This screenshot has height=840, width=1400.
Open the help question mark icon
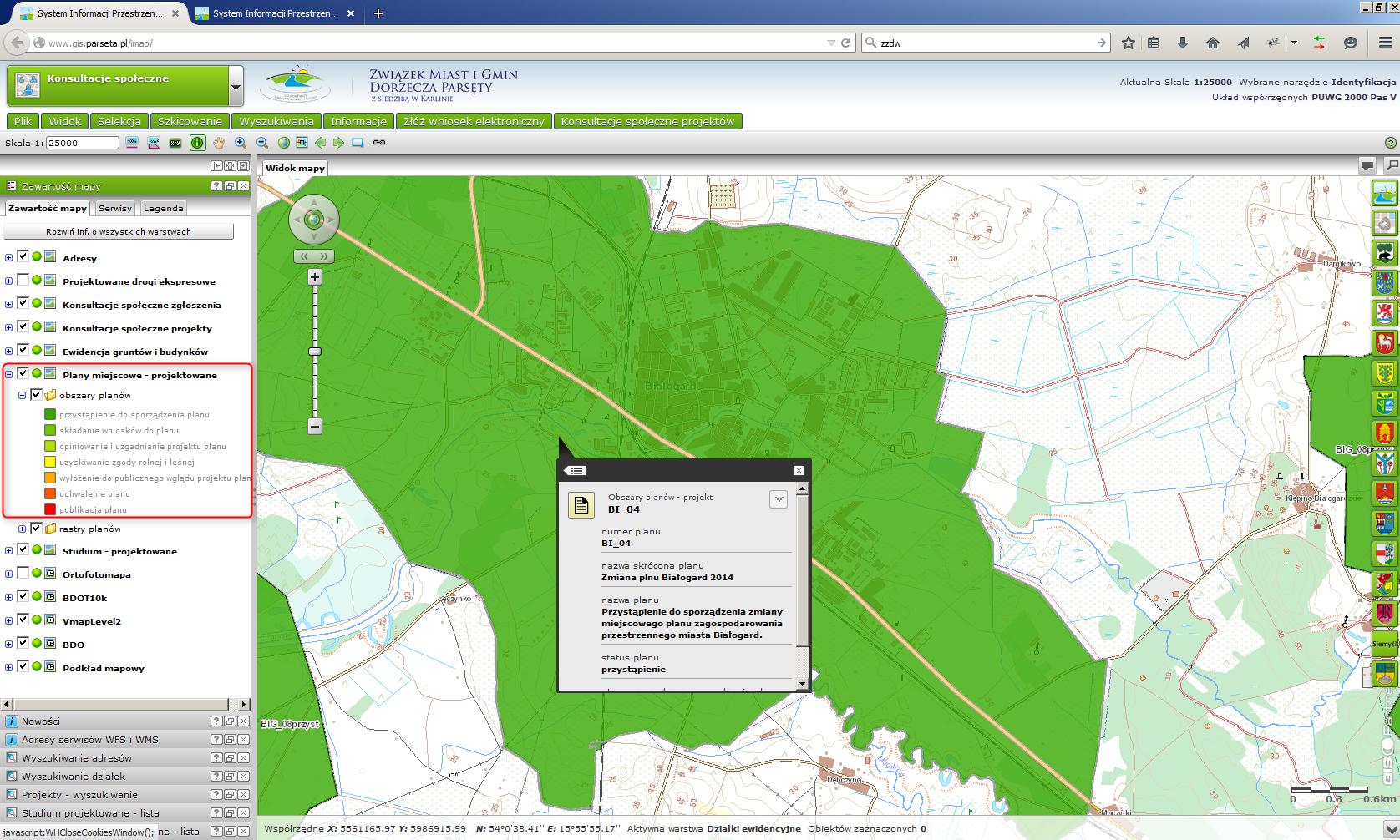pyautogui.click(x=1391, y=143)
